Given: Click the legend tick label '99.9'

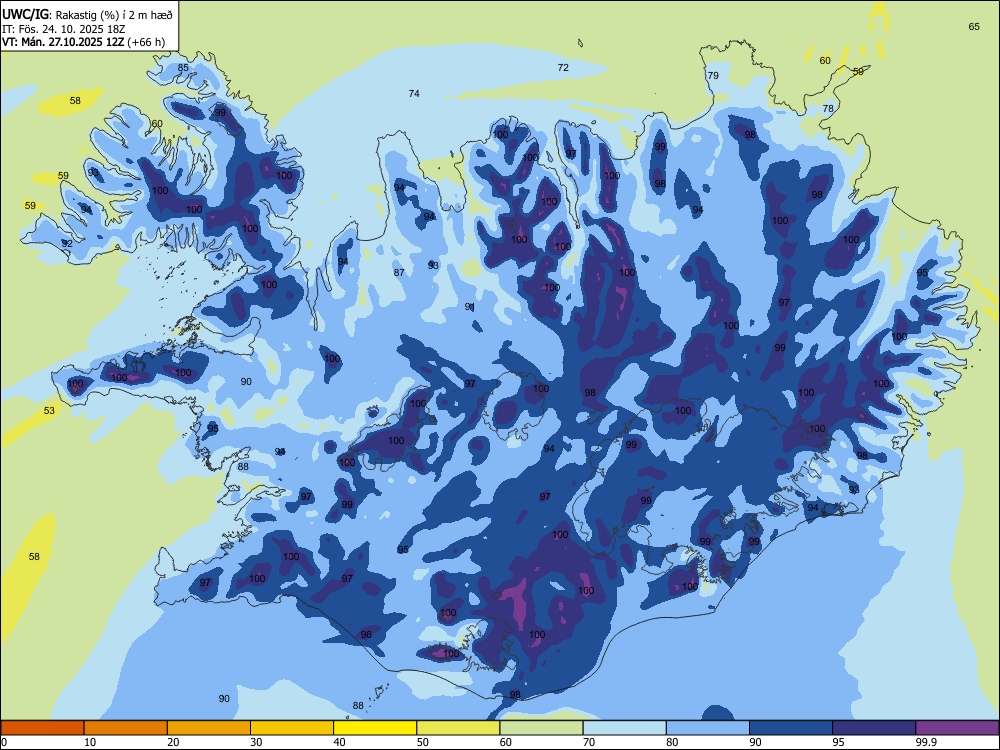Looking at the screenshot, I should tap(926, 742).
